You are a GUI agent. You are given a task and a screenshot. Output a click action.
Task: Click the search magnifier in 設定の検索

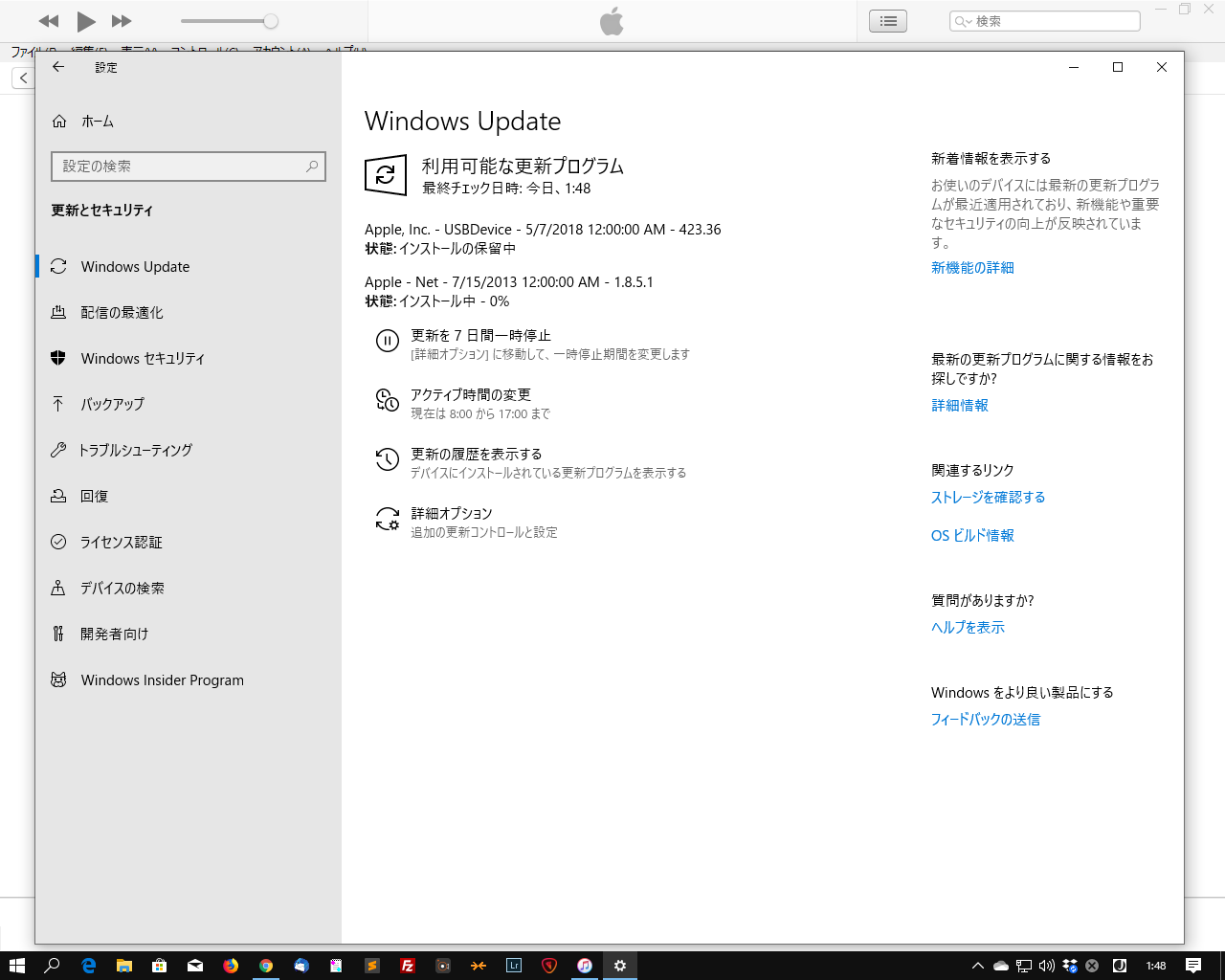(312, 167)
